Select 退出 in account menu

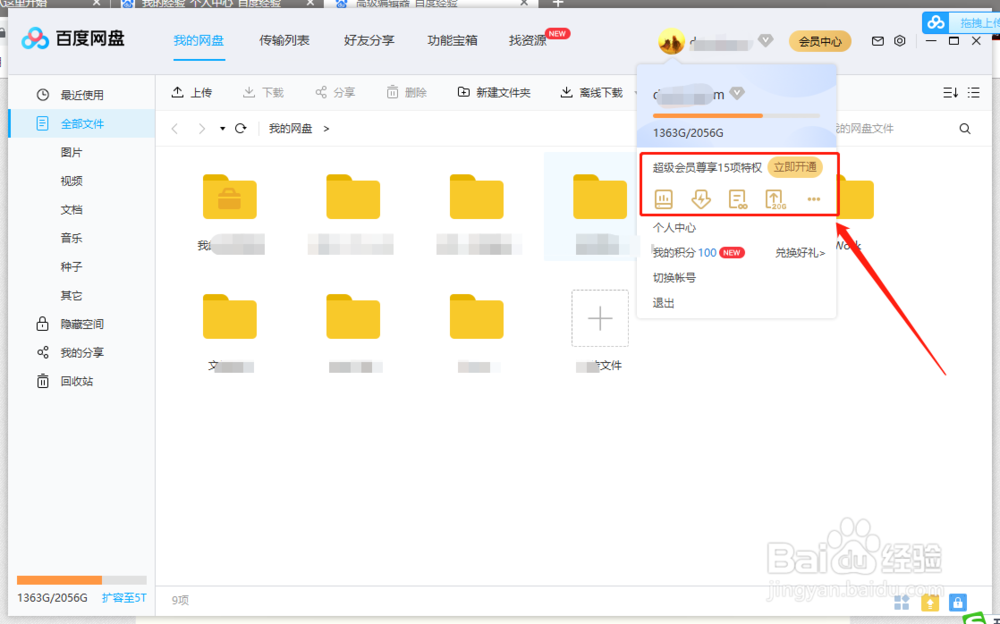[663, 303]
